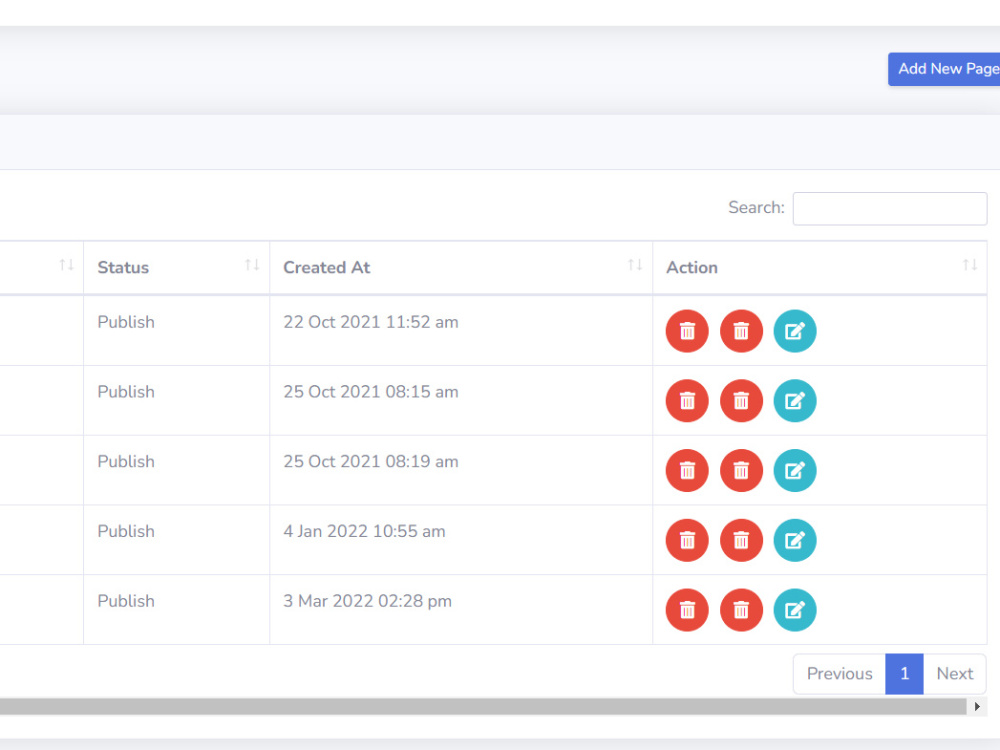This screenshot has height=750, width=1000.
Task: Click Publish status in 22 Oct 2021 row
Action: coord(126,322)
